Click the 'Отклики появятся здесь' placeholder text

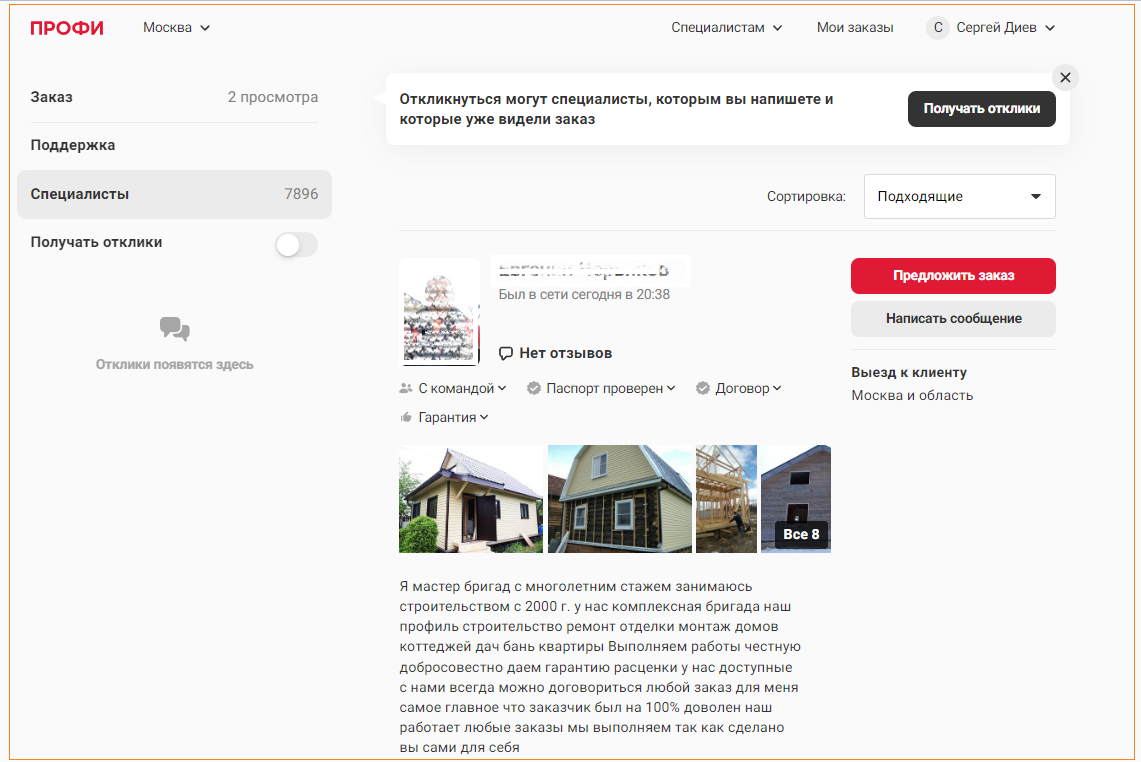click(x=175, y=365)
